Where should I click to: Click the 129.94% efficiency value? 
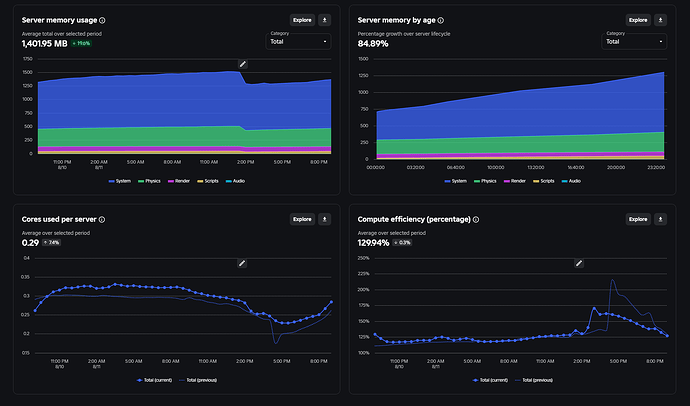[373, 243]
